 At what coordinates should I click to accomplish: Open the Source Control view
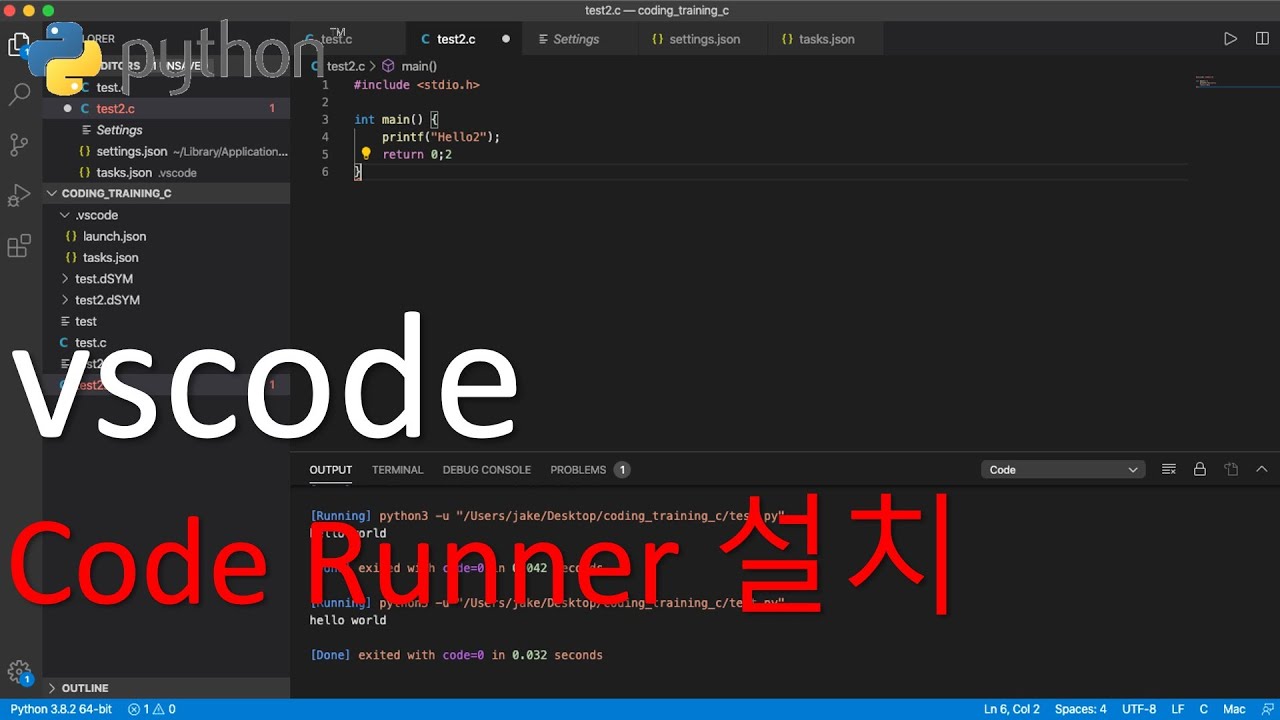[x=19, y=146]
